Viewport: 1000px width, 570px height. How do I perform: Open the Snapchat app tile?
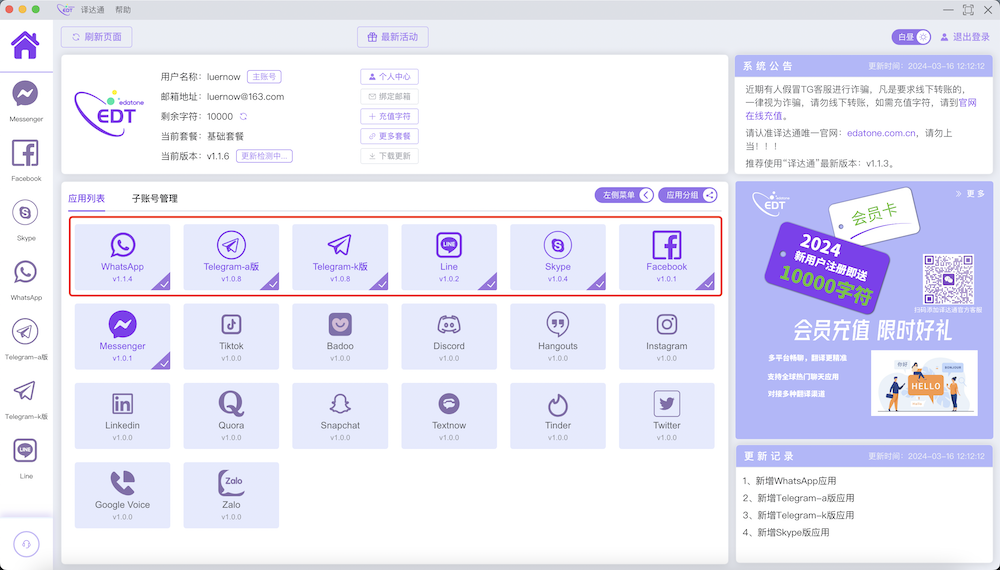(x=340, y=415)
